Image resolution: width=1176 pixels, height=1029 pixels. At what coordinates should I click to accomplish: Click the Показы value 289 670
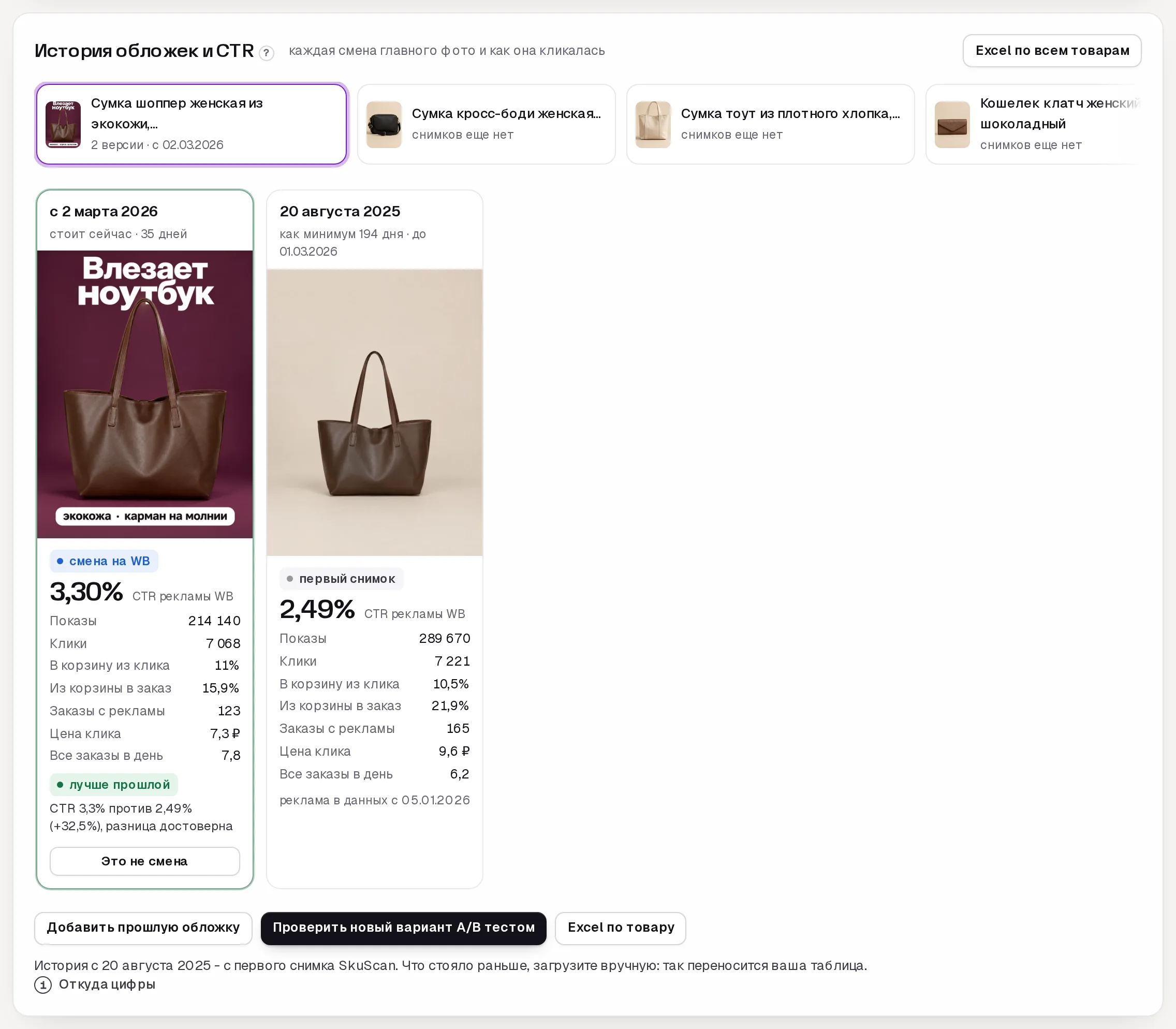tap(445, 639)
